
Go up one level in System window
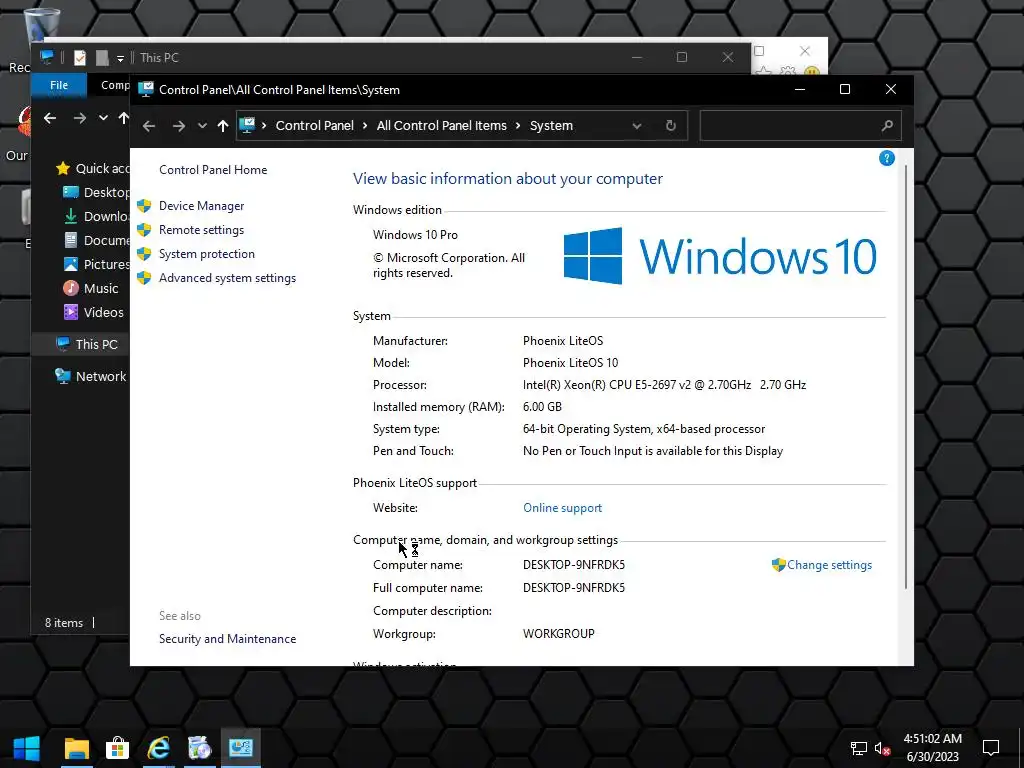coord(223,126)
